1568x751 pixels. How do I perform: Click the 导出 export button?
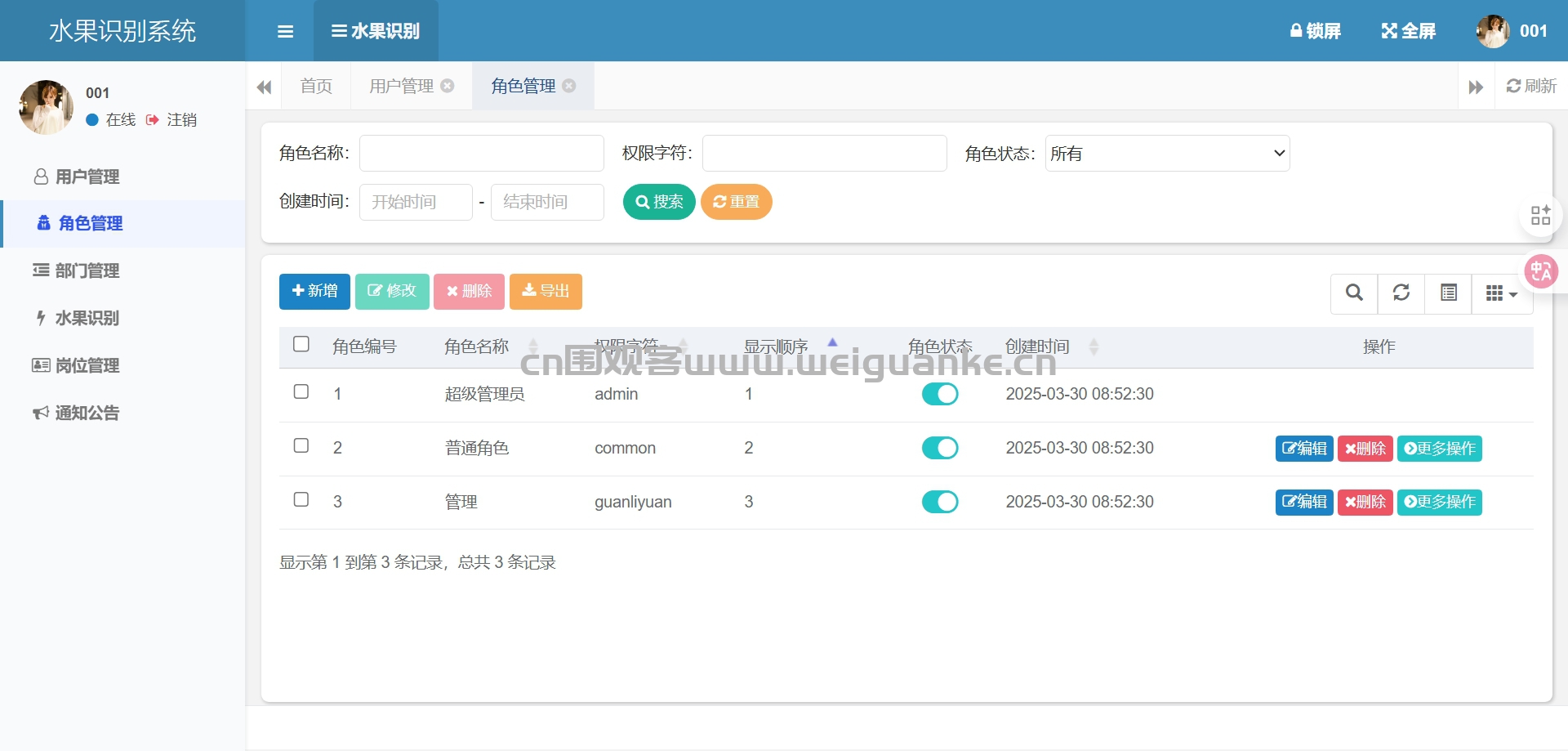546,292
